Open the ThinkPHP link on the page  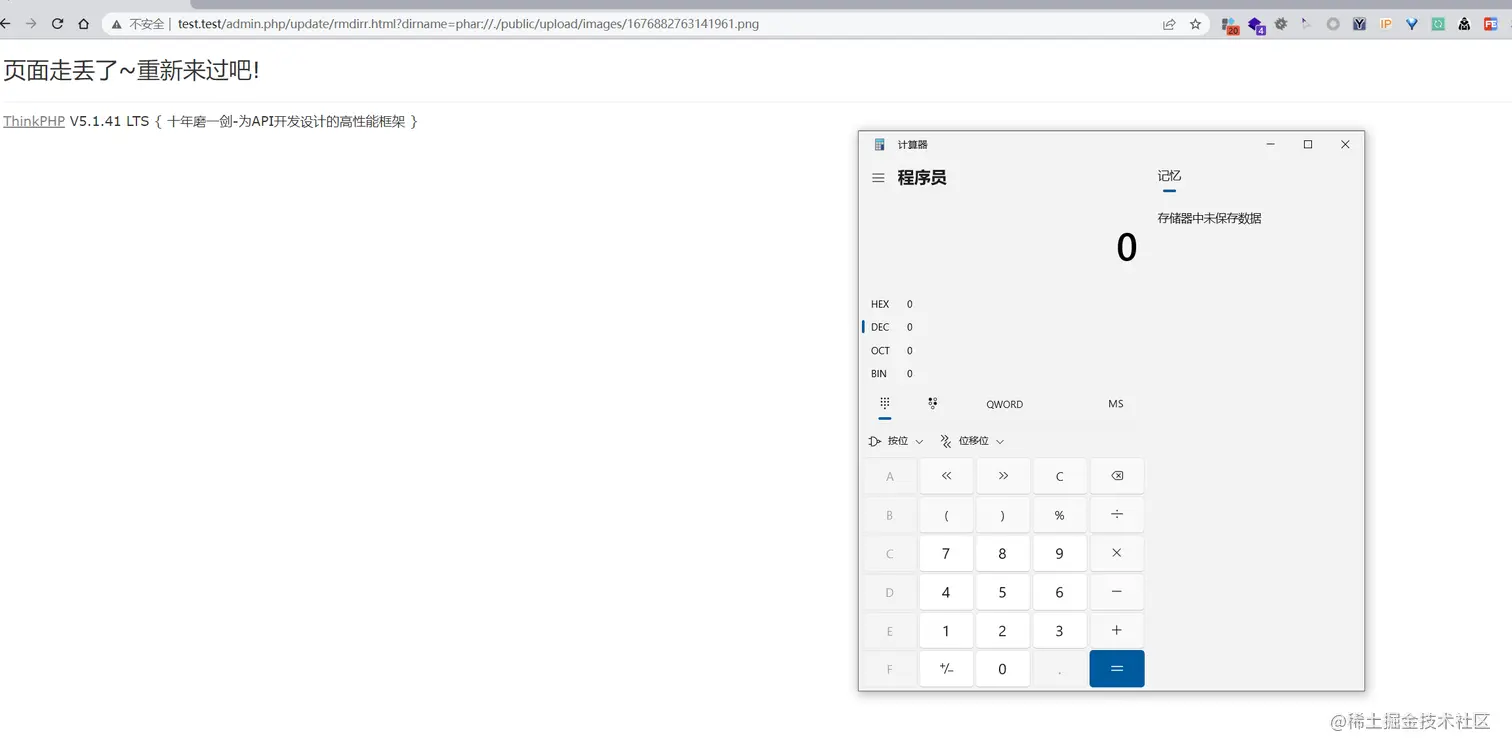[x=34, y=121]
